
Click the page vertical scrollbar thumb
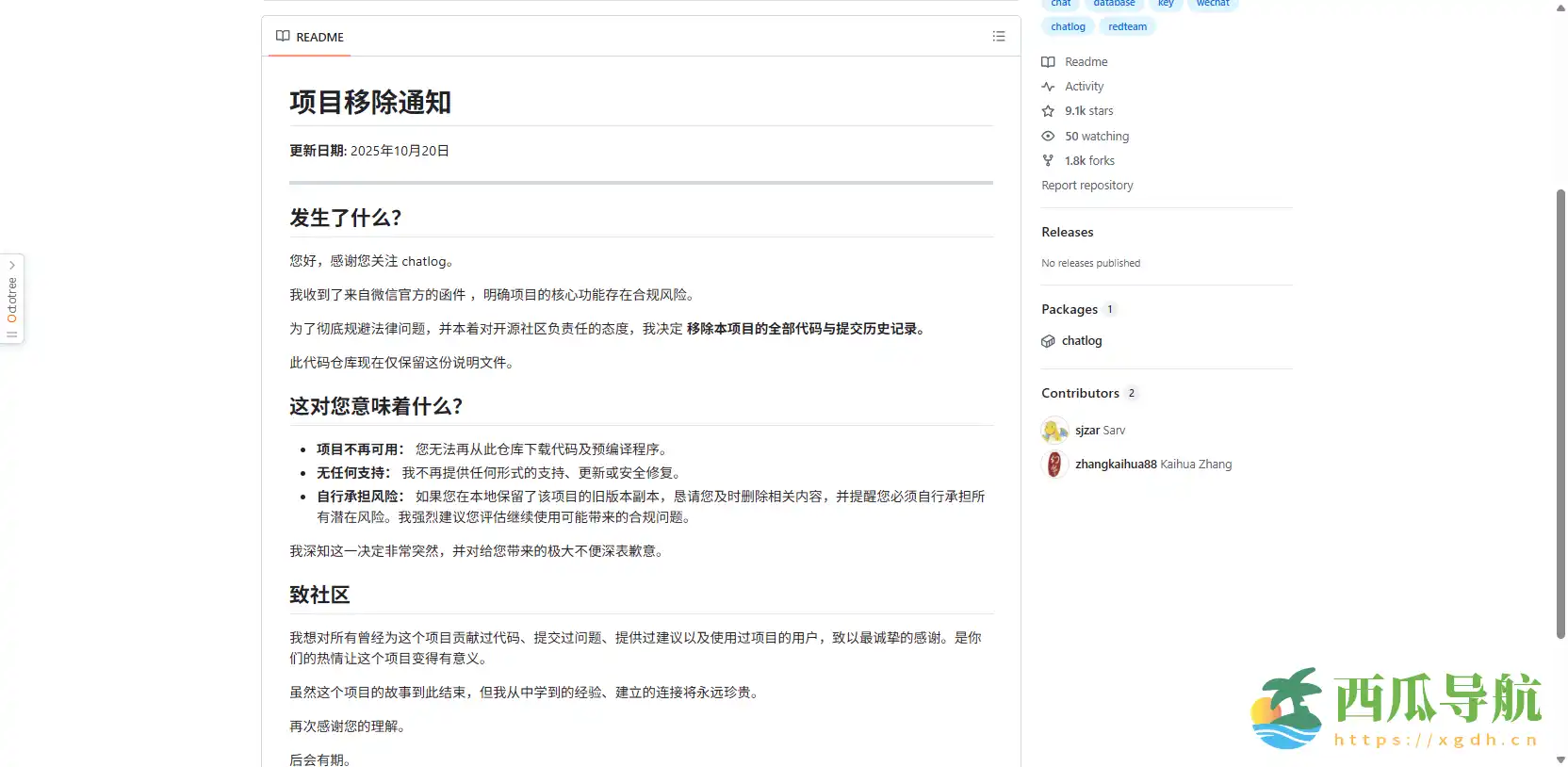coord(1560,415)
